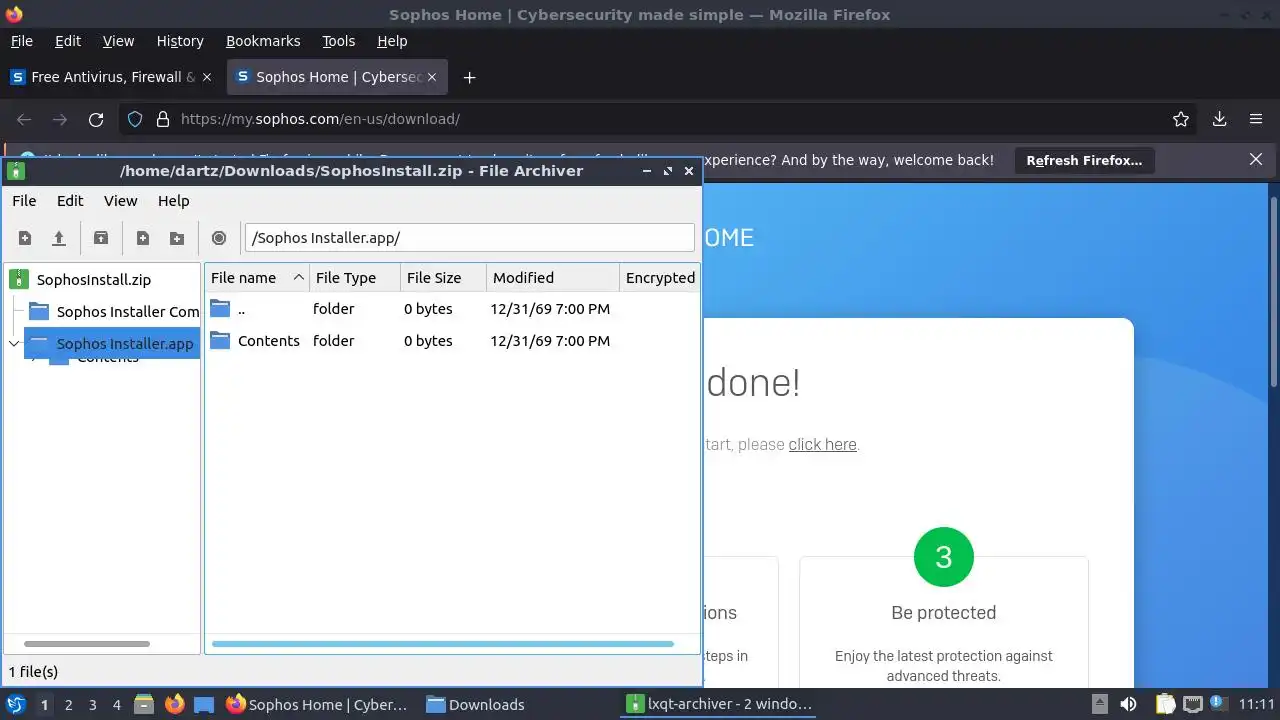This screenshot has height=720, width=1280.
Task: Select SophosInstall.zip root in the tree
Action: (94, 280)
